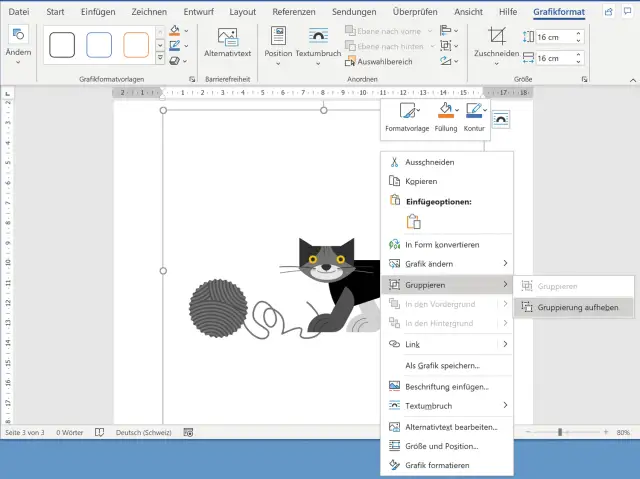Viewport: 640px width, 479px height.
Task: Switch to the Einfügen ribbon tab
Action: point(99,11)
